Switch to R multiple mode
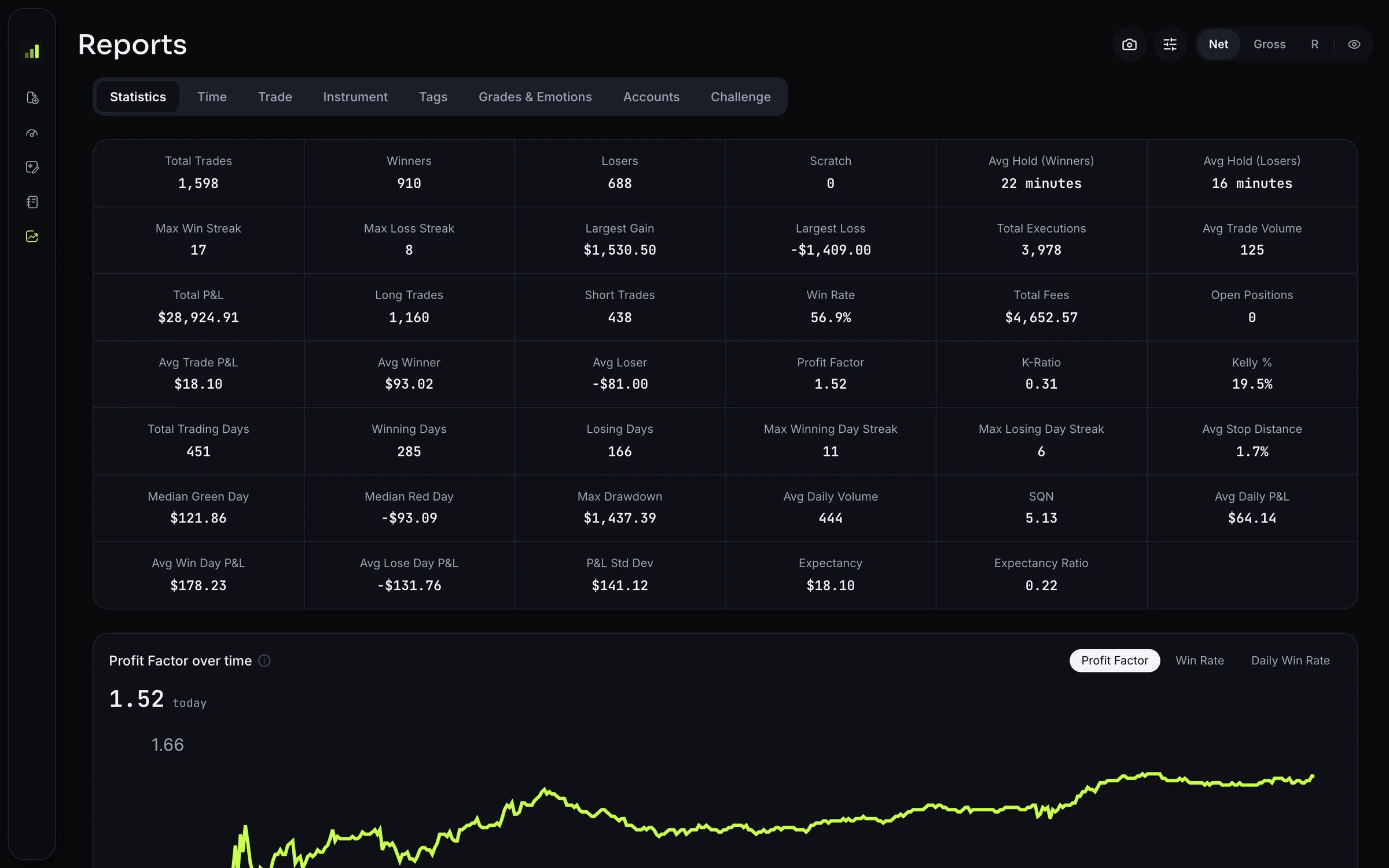 coord(1314,45)
